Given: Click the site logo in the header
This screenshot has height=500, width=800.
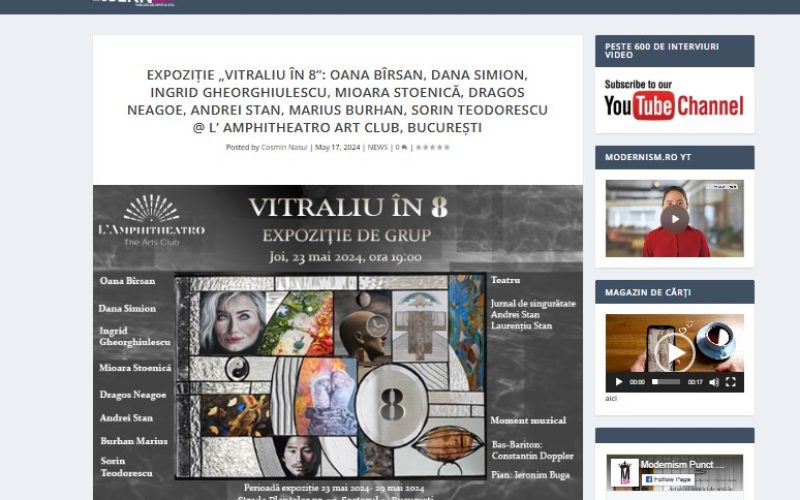Looking at the screenshot, I should [x=134, y=3].
